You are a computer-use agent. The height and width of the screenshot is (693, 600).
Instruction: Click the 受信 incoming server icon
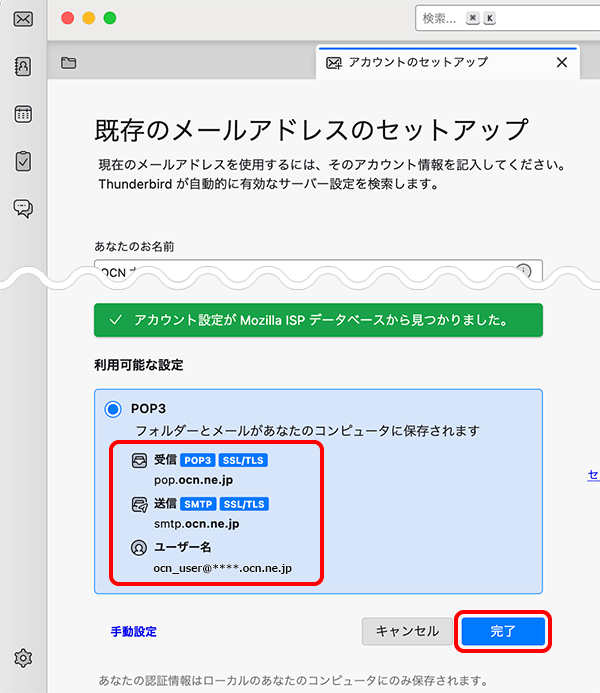(140, 461)
